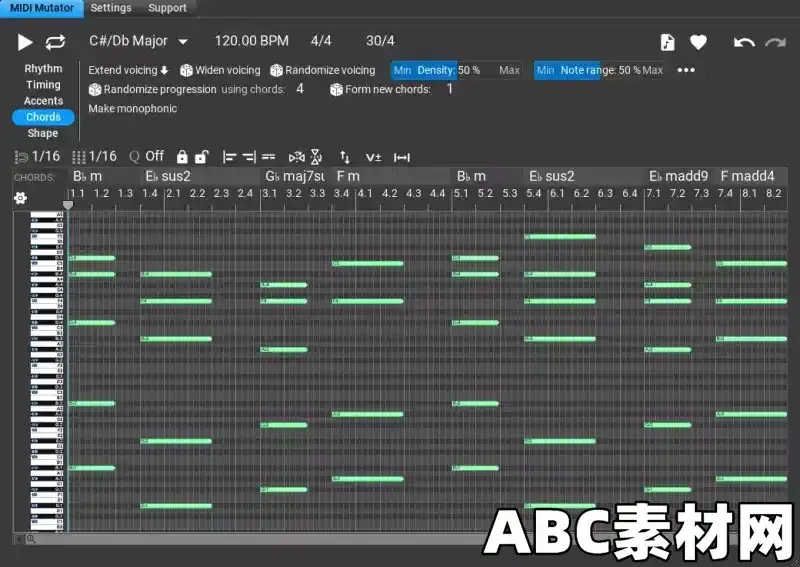Select the G♭ maj7 chord label

pos(295,176)
